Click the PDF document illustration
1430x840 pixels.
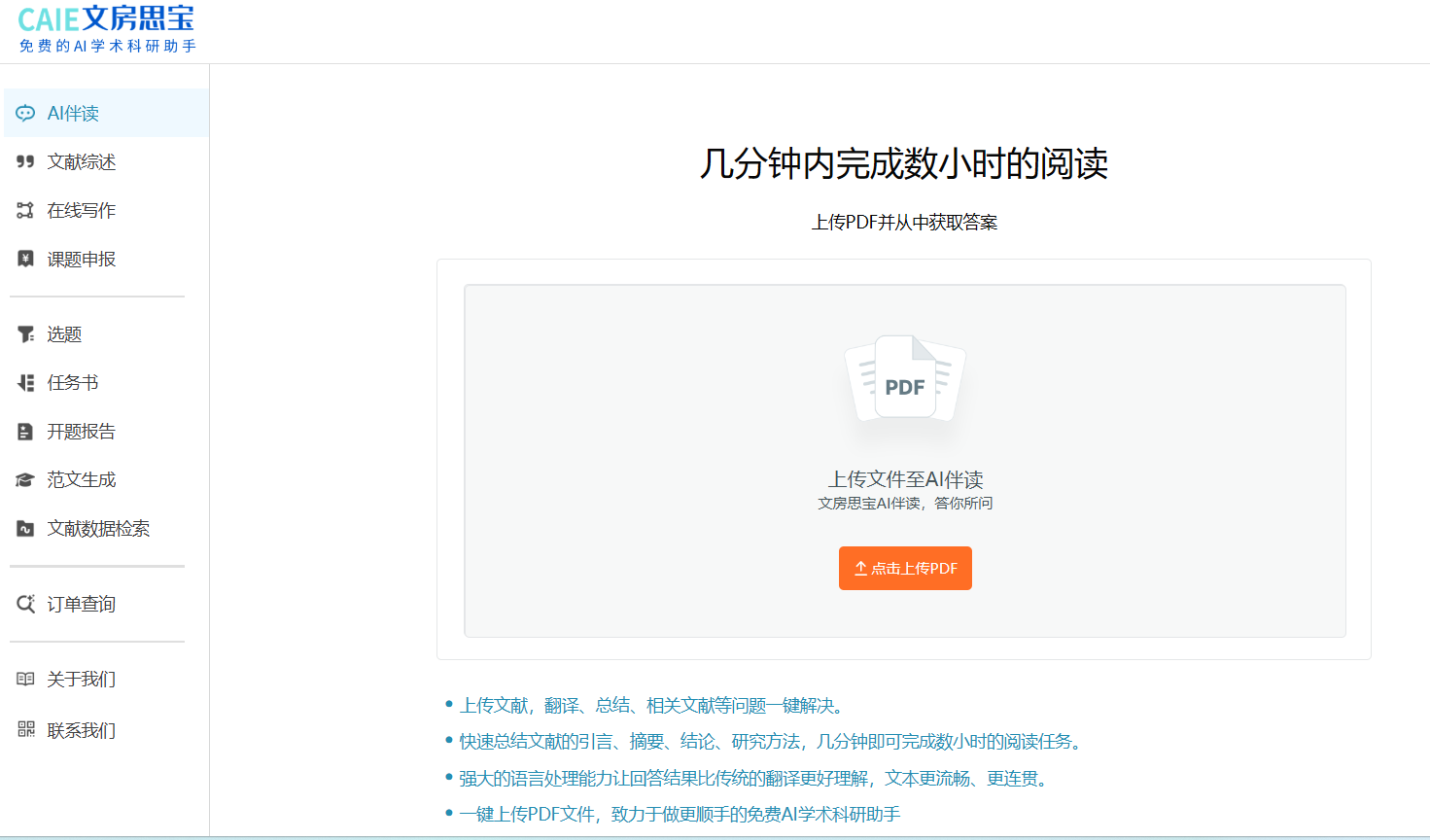pos(905,379)
